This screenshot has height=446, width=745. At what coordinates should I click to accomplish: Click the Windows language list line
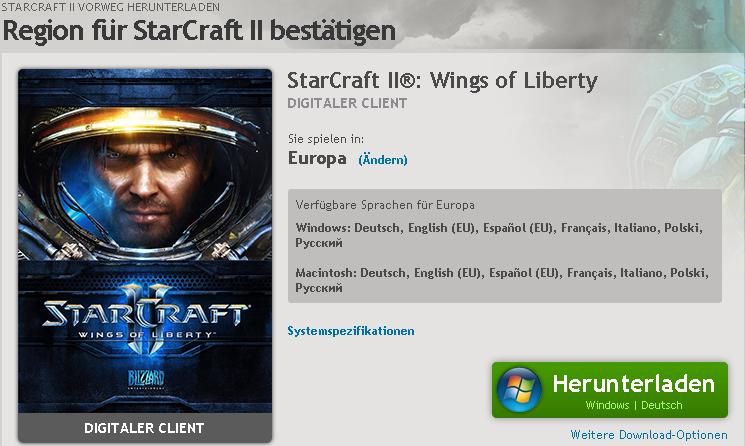[x=499, y=235]
